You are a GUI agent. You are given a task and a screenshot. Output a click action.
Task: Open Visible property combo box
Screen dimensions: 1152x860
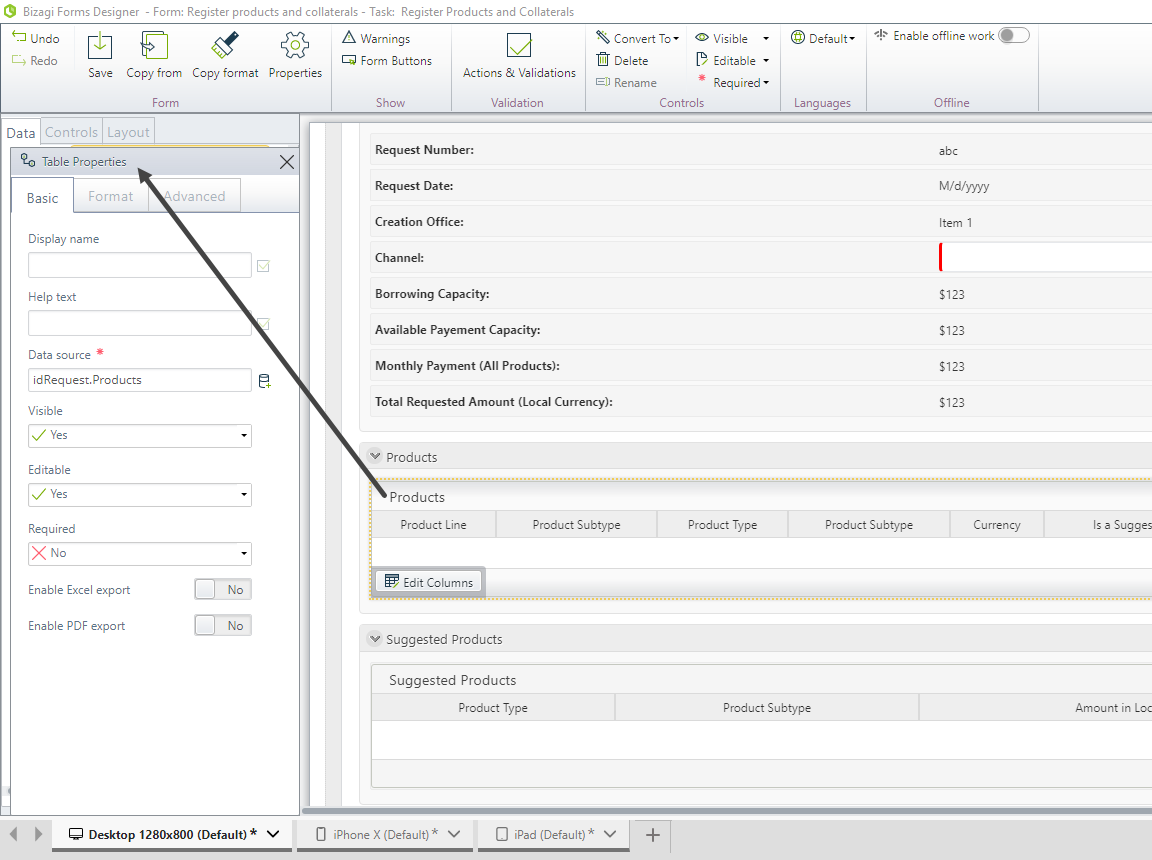140,436
